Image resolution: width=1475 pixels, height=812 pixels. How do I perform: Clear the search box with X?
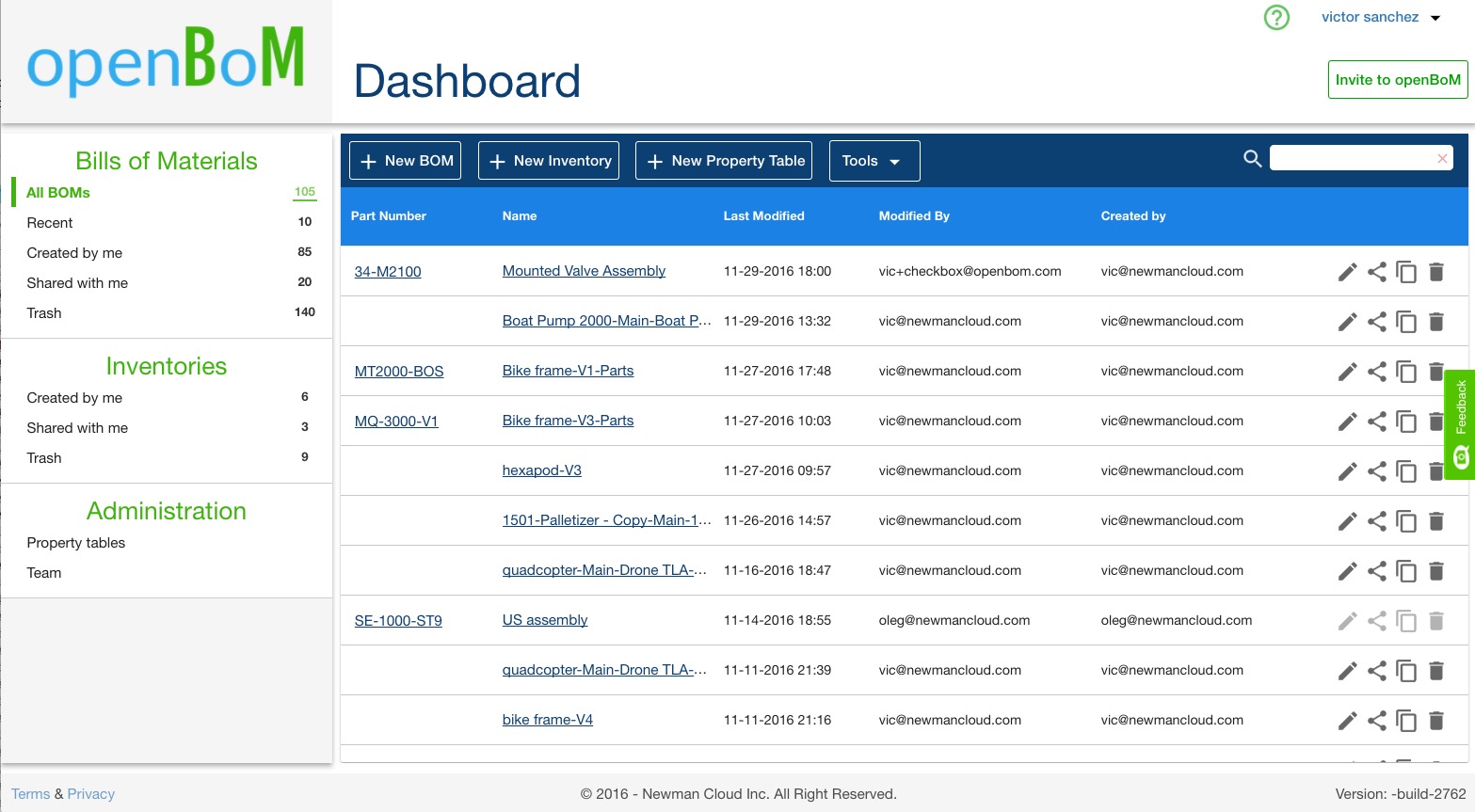point(1442,158)
